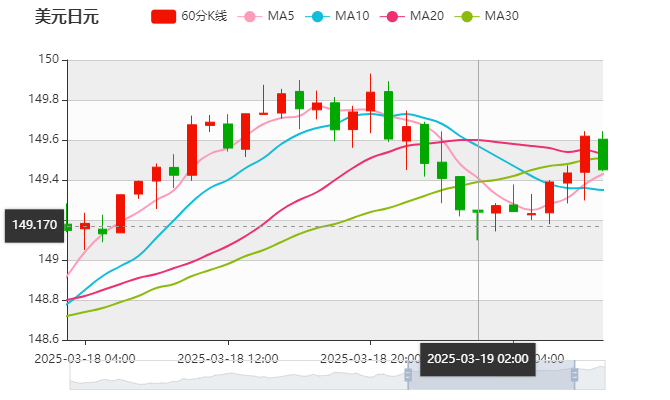Click the MA30 green legend marker
The image size is (670, 400).
click(x=466, y=17)
